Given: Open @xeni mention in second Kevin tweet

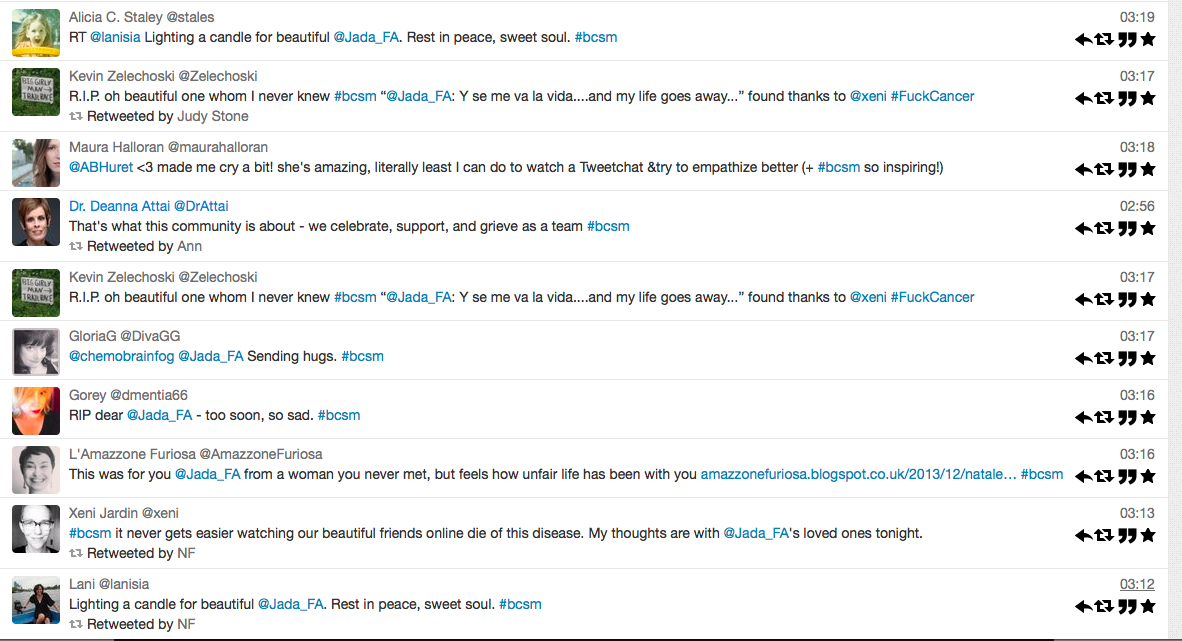Looking at the screenshot, I should tap(868, 297).
